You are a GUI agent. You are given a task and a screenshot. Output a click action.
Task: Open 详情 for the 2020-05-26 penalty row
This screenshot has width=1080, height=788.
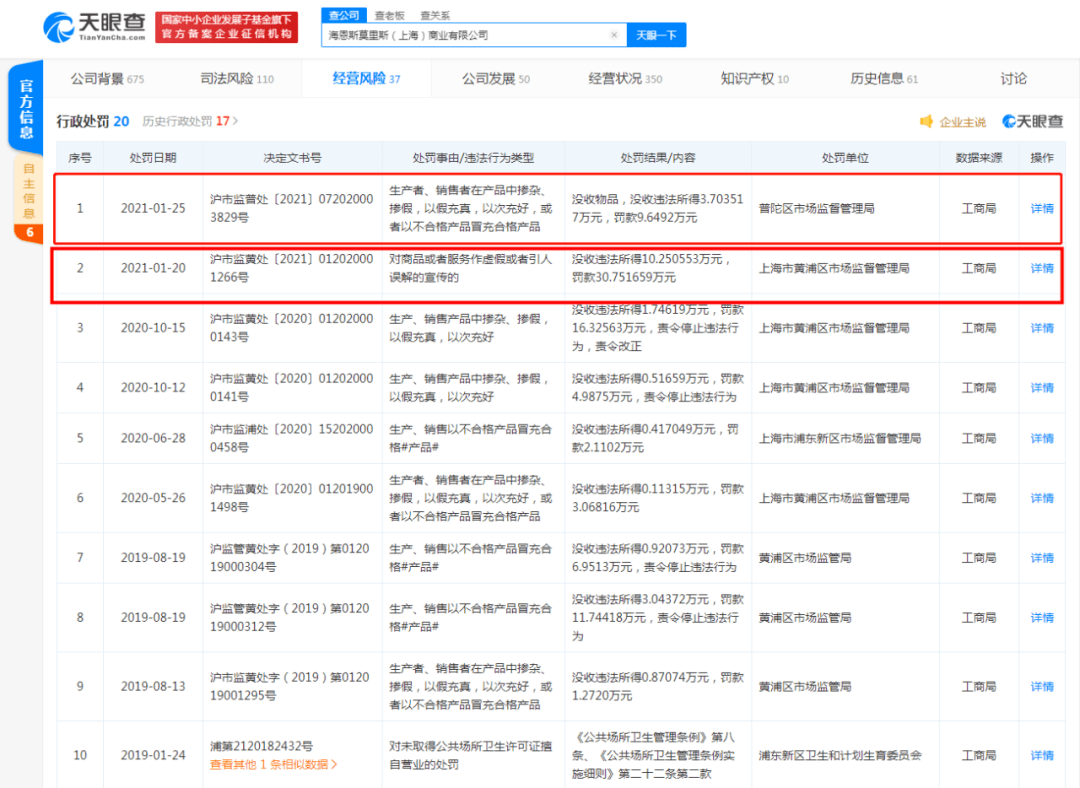click(1041, 498)
